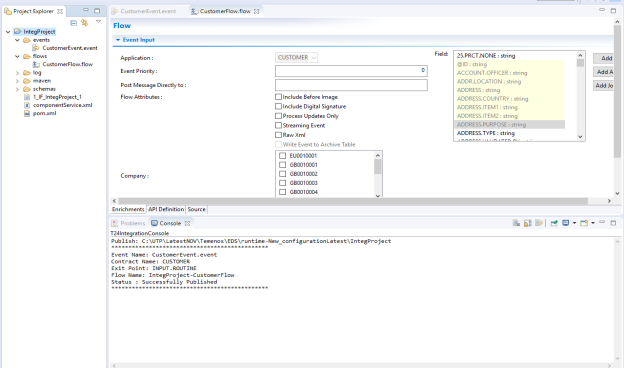Click the IntegProject folder icon
624x368 pixels.
18,31
